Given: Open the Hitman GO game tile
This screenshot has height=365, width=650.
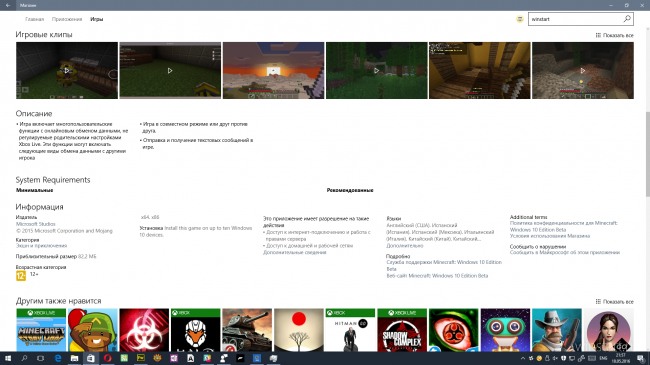Looking at the screenshot, I should click(350, 330).
